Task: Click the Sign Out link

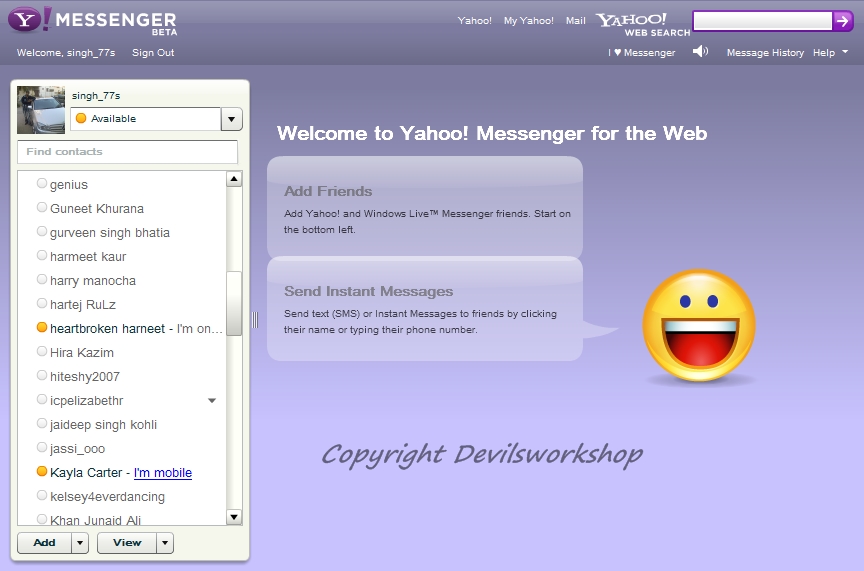Action: coord(153,53)
